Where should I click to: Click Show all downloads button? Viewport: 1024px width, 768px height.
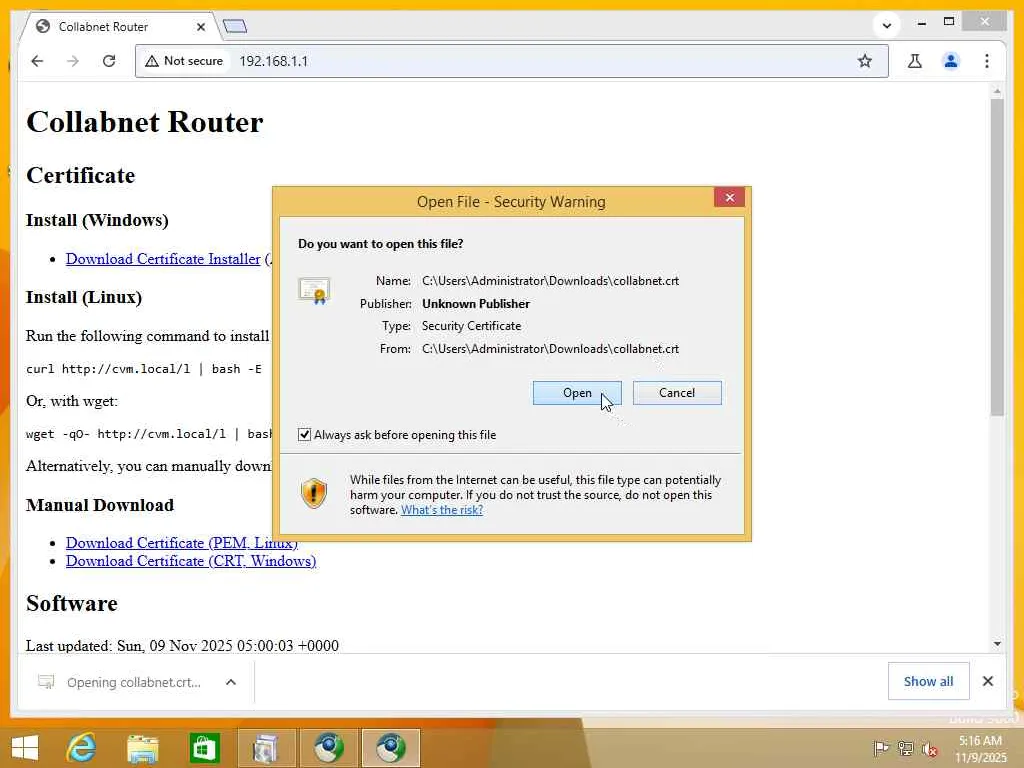point(928,681)
